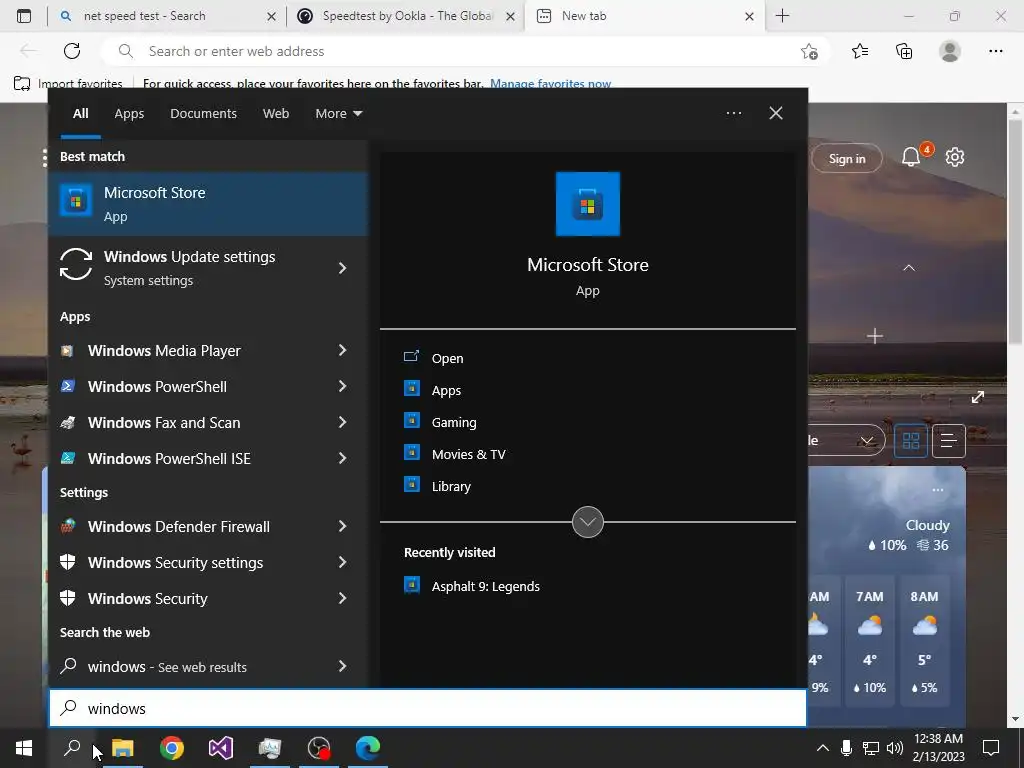Select the Web search filter tab
1024x768 pixels.
[276, 114]
